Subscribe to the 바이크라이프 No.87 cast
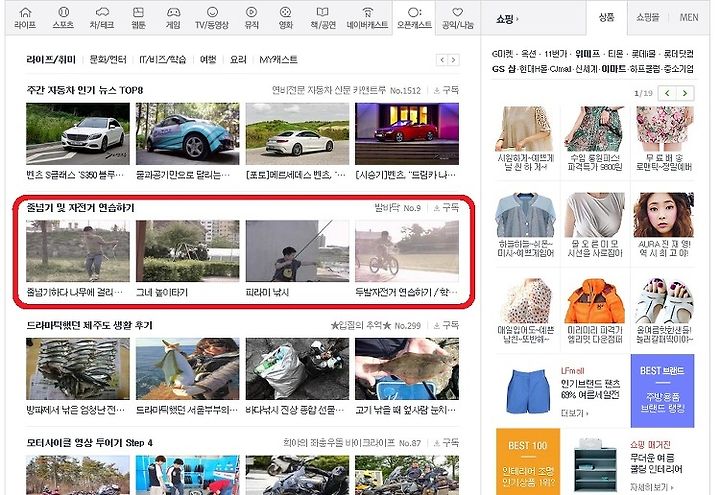 pos(446,443)
